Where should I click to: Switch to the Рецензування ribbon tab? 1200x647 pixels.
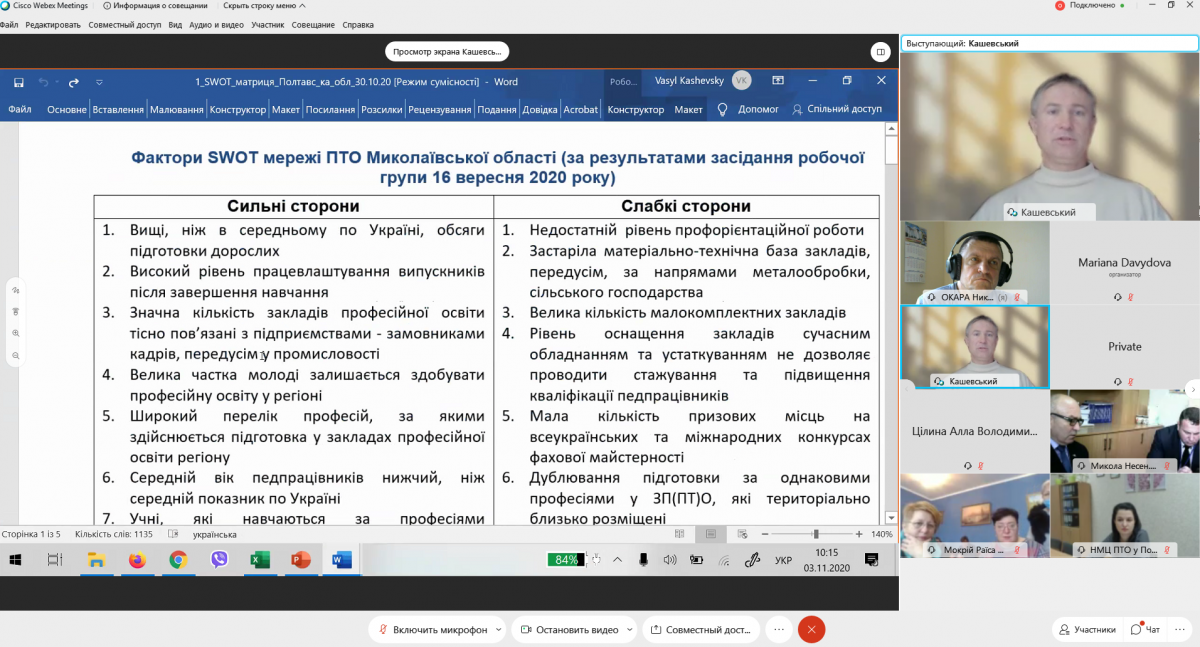coord(439,110)
